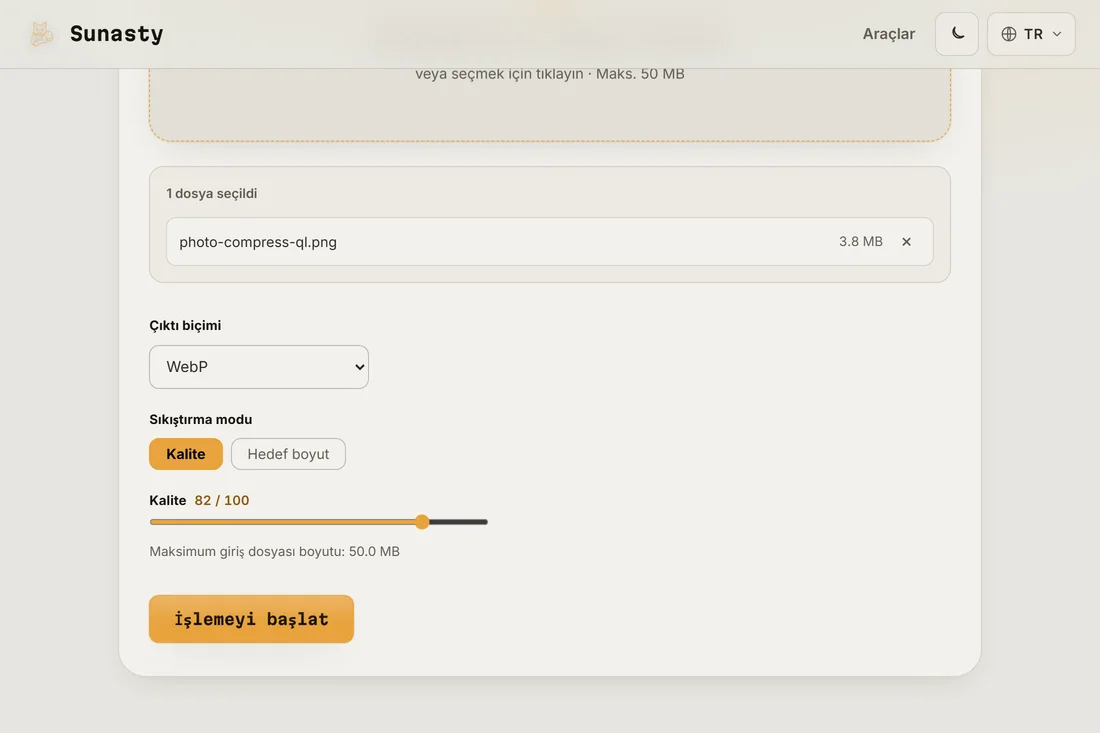Remove photo-compress-ql.png with the X icon
1100x733 pixels.
[x=906, y=241]
